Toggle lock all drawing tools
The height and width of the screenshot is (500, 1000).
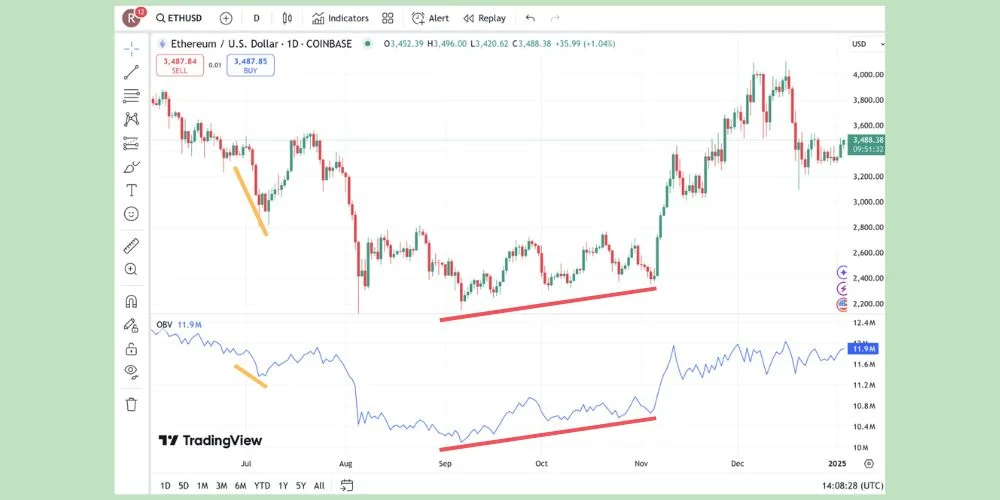pos(131,348)
